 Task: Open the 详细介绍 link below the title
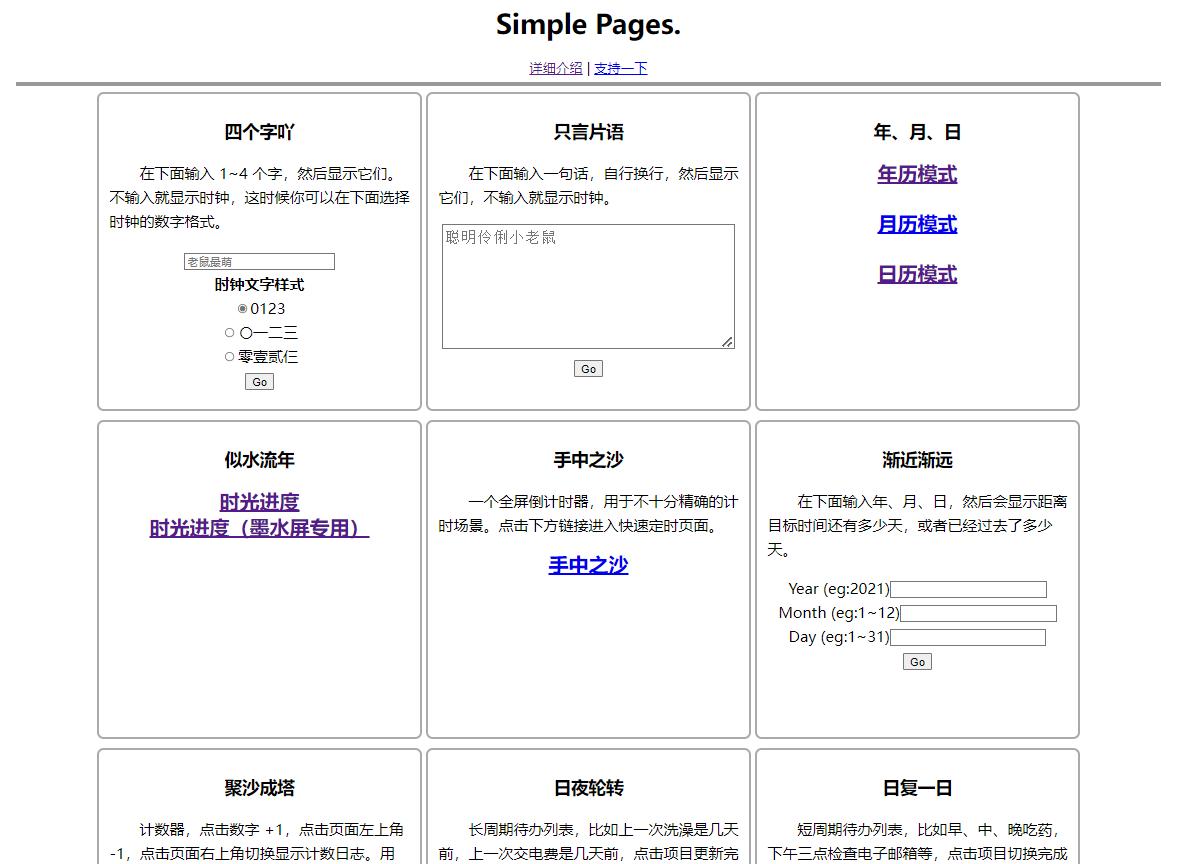click(554, 68)
